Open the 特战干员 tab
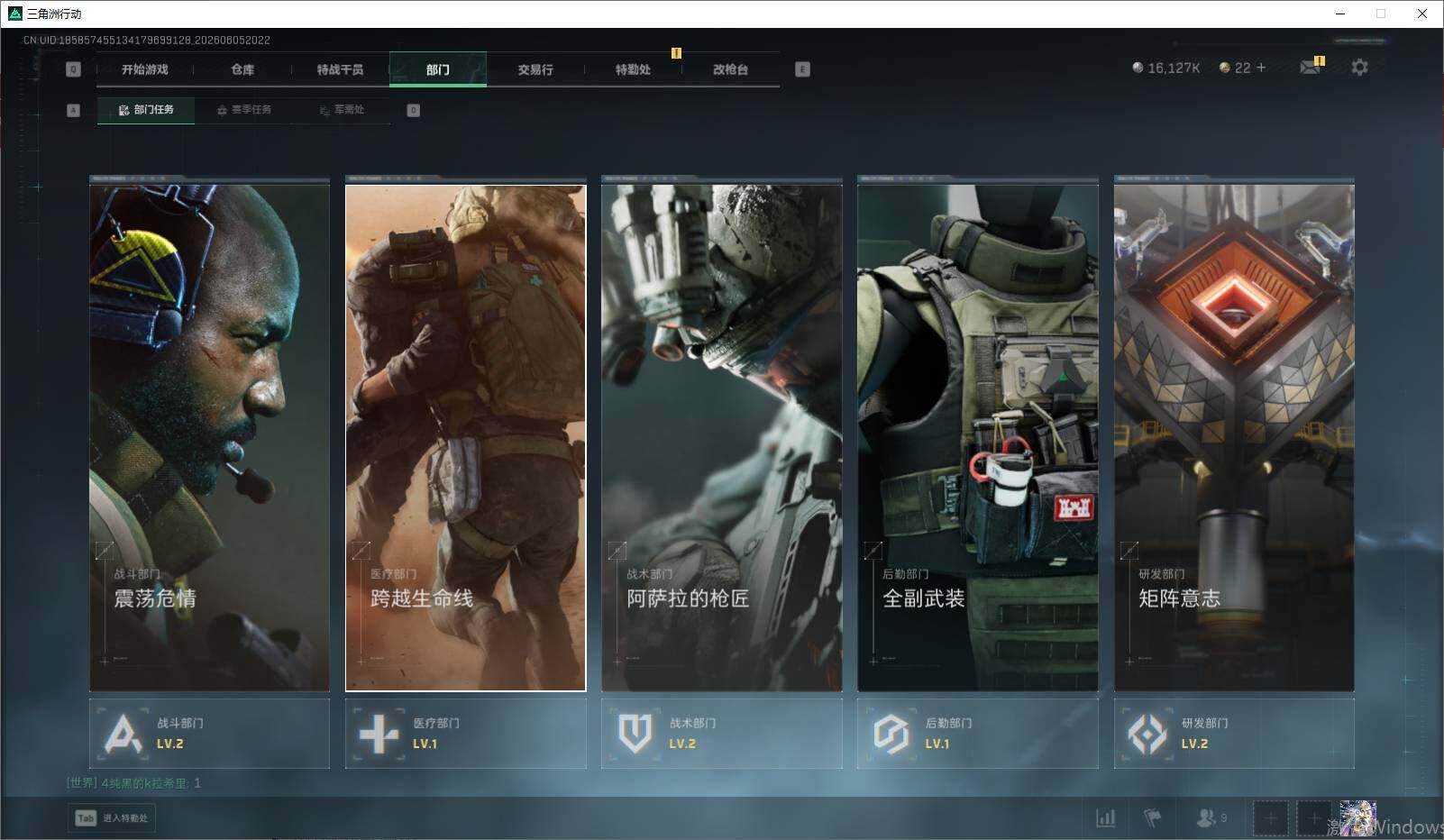The width and height of the screenshot is (1444, 840). (340, 69)
